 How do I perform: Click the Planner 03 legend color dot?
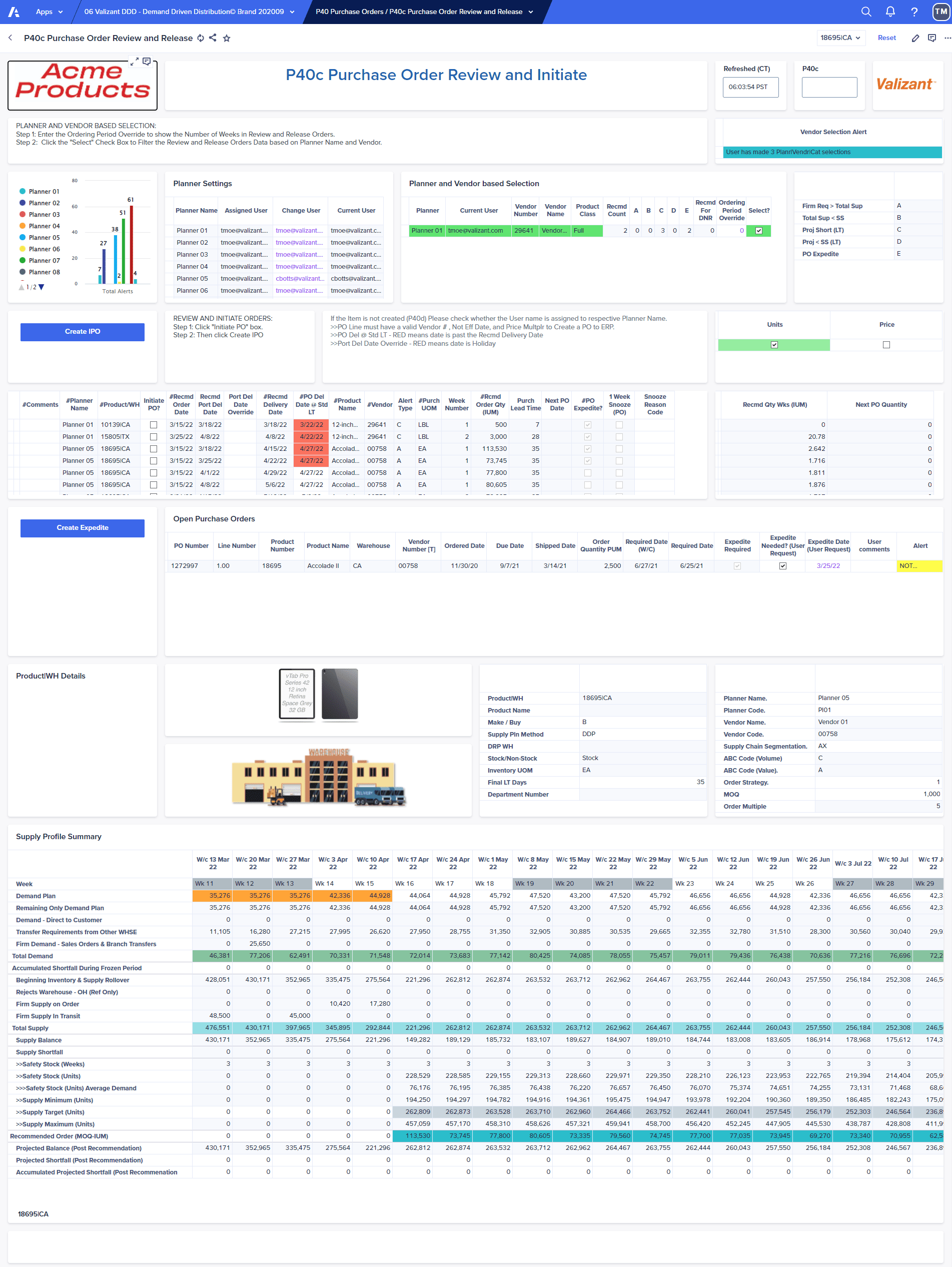coord(23,214)
